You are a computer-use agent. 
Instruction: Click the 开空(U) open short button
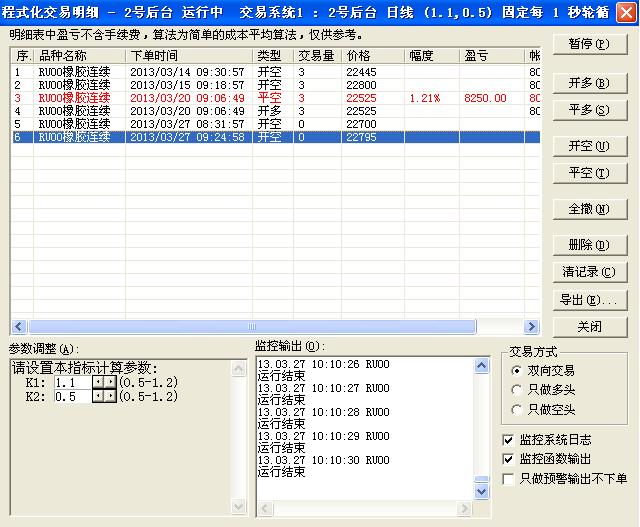pyautogui.click(x=589, y=147)
